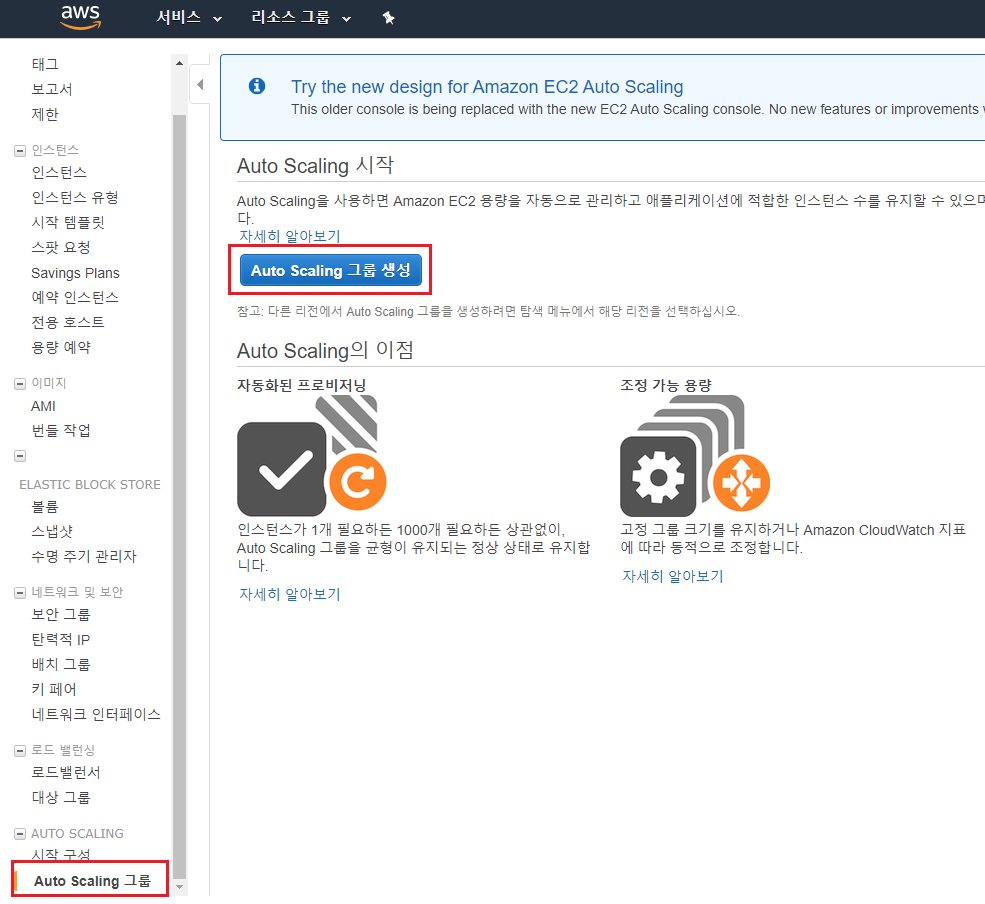Screen dimensions: 985x904
Task: Collapse the sidebar with the arrow handle
Action: click(x=200, y=84)
